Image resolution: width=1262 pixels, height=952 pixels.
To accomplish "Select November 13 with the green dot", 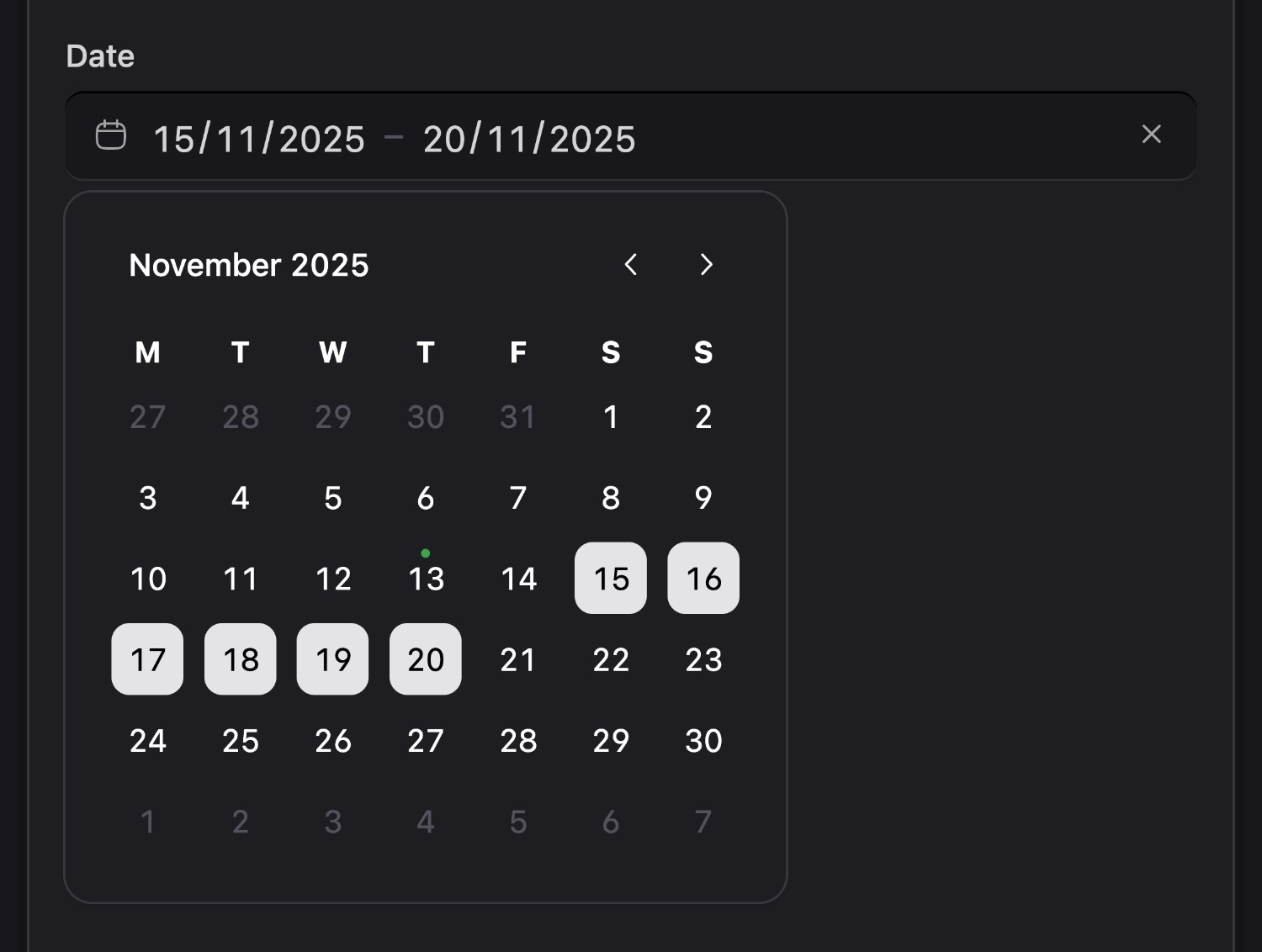I will [x=425, y=578].
